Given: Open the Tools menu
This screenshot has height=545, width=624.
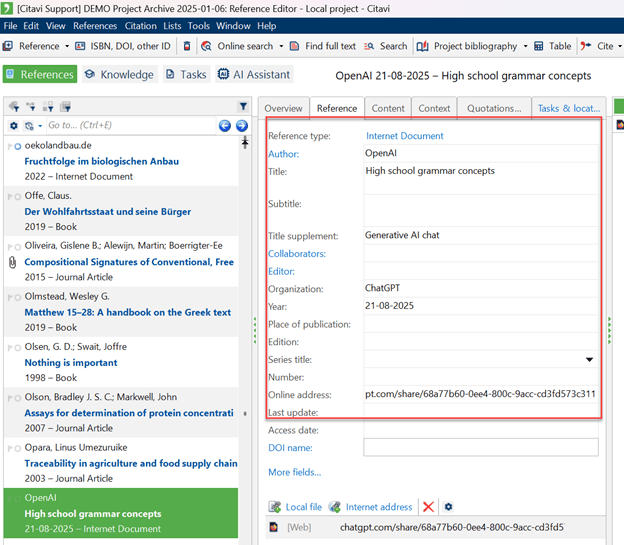Looking at the screenshot, I should (199, 26).
